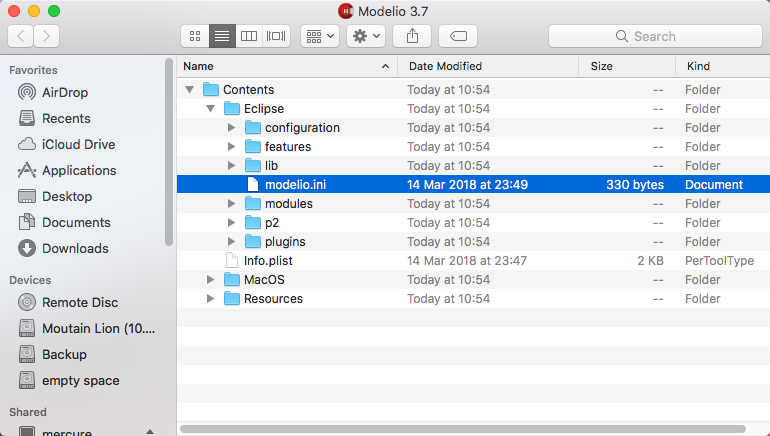Switch to cover flow view
The image size is (770, 436).
coord(276,36)
